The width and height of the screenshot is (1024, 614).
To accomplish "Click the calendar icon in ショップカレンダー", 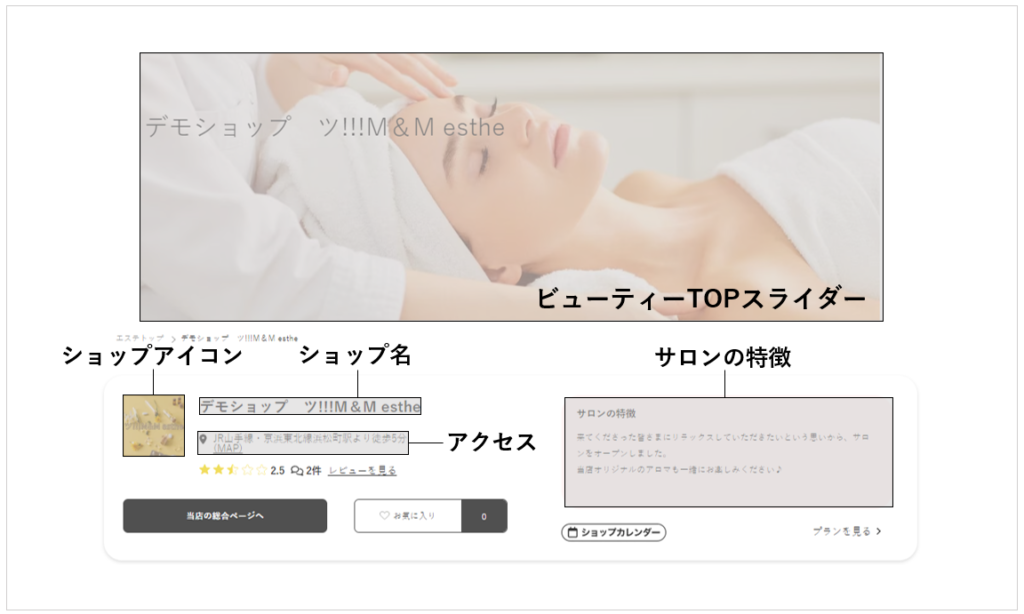I will 572,532.
